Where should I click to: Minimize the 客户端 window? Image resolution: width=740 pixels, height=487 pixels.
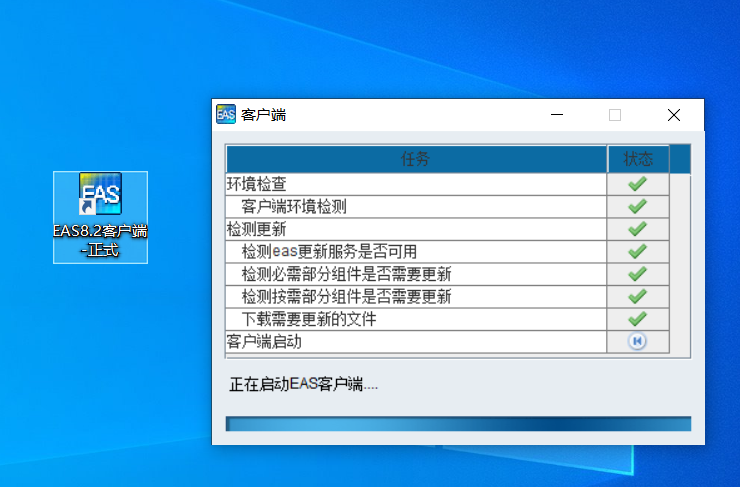pos(557,115)
